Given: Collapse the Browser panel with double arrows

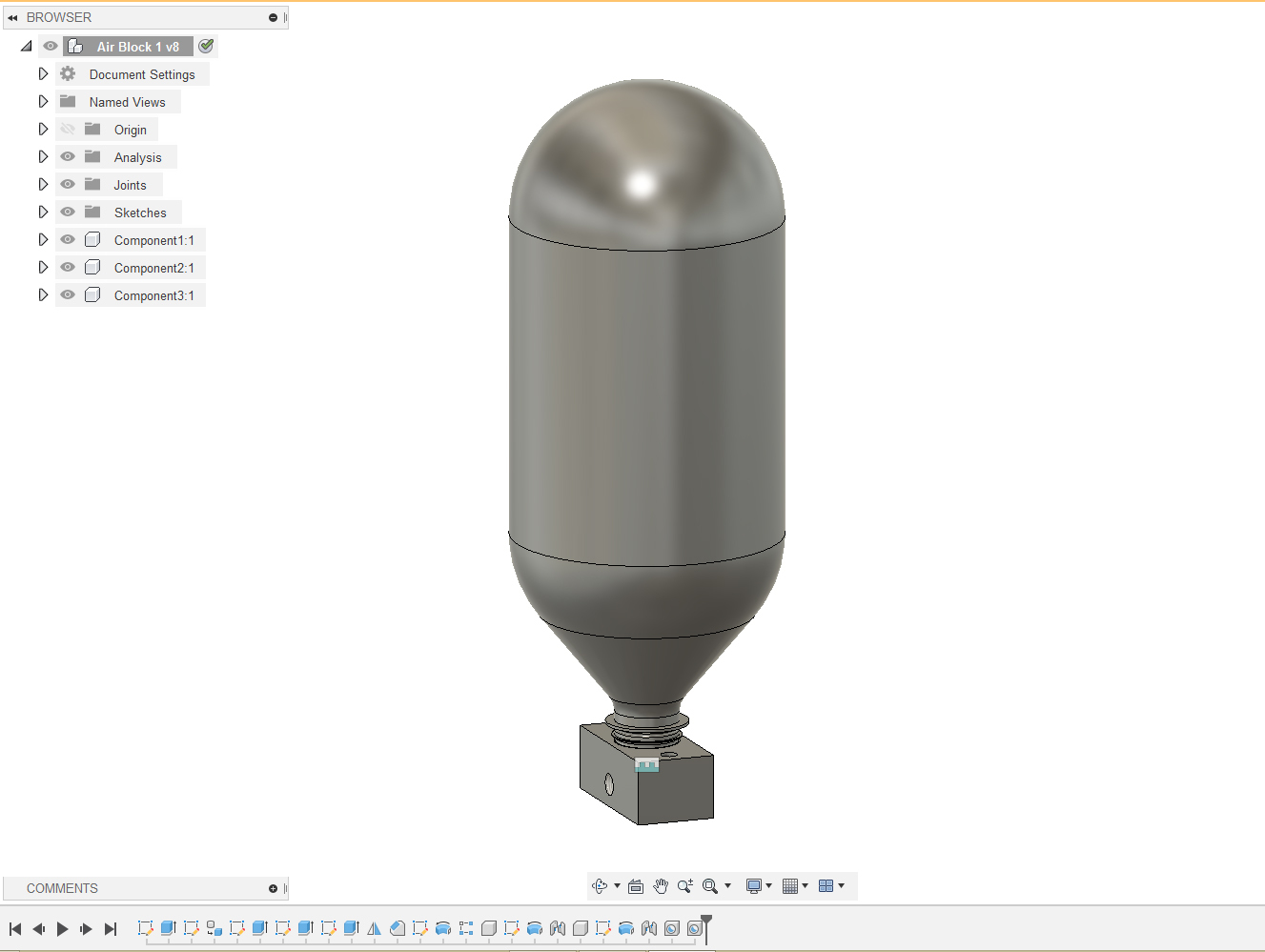Looking at the screenshot, I should coord(12,18).
